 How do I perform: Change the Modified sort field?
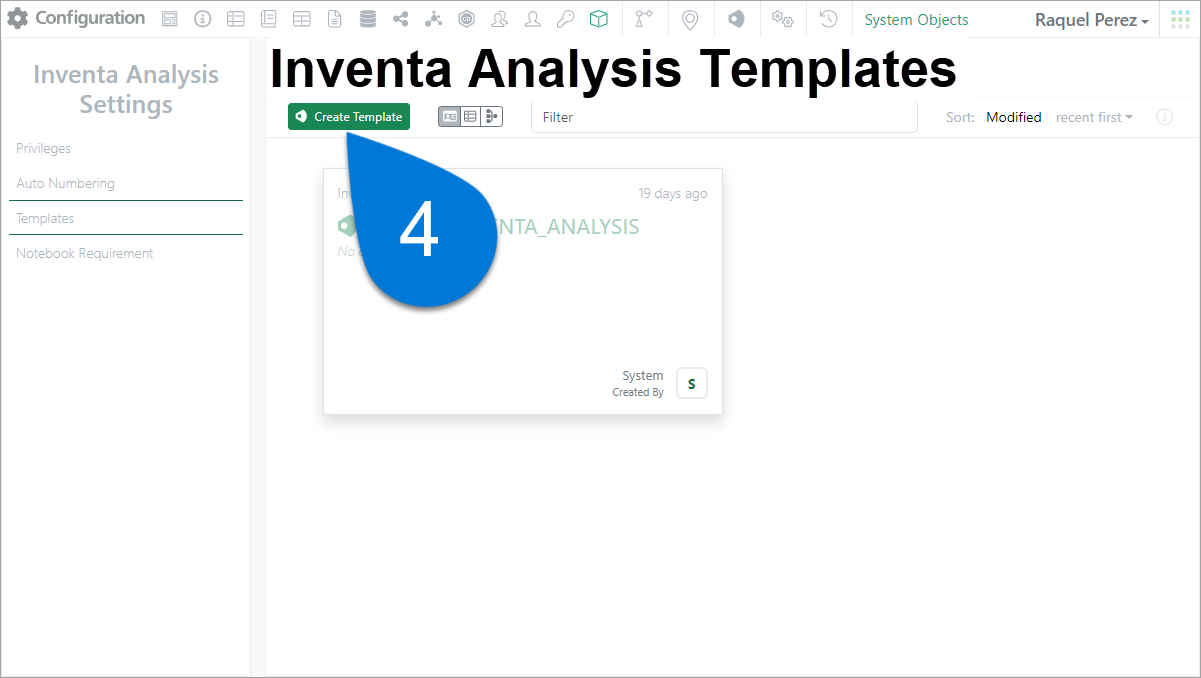[1014, 117]
